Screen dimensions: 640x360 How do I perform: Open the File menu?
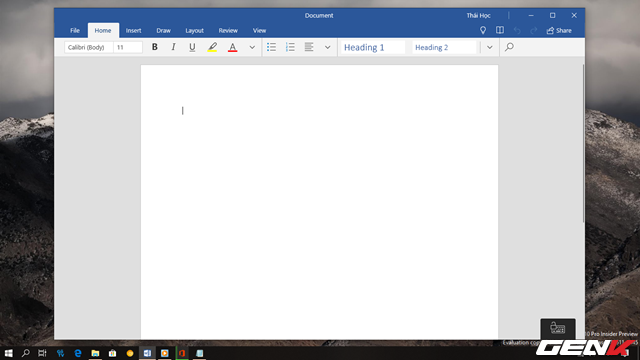coord(75,31)
